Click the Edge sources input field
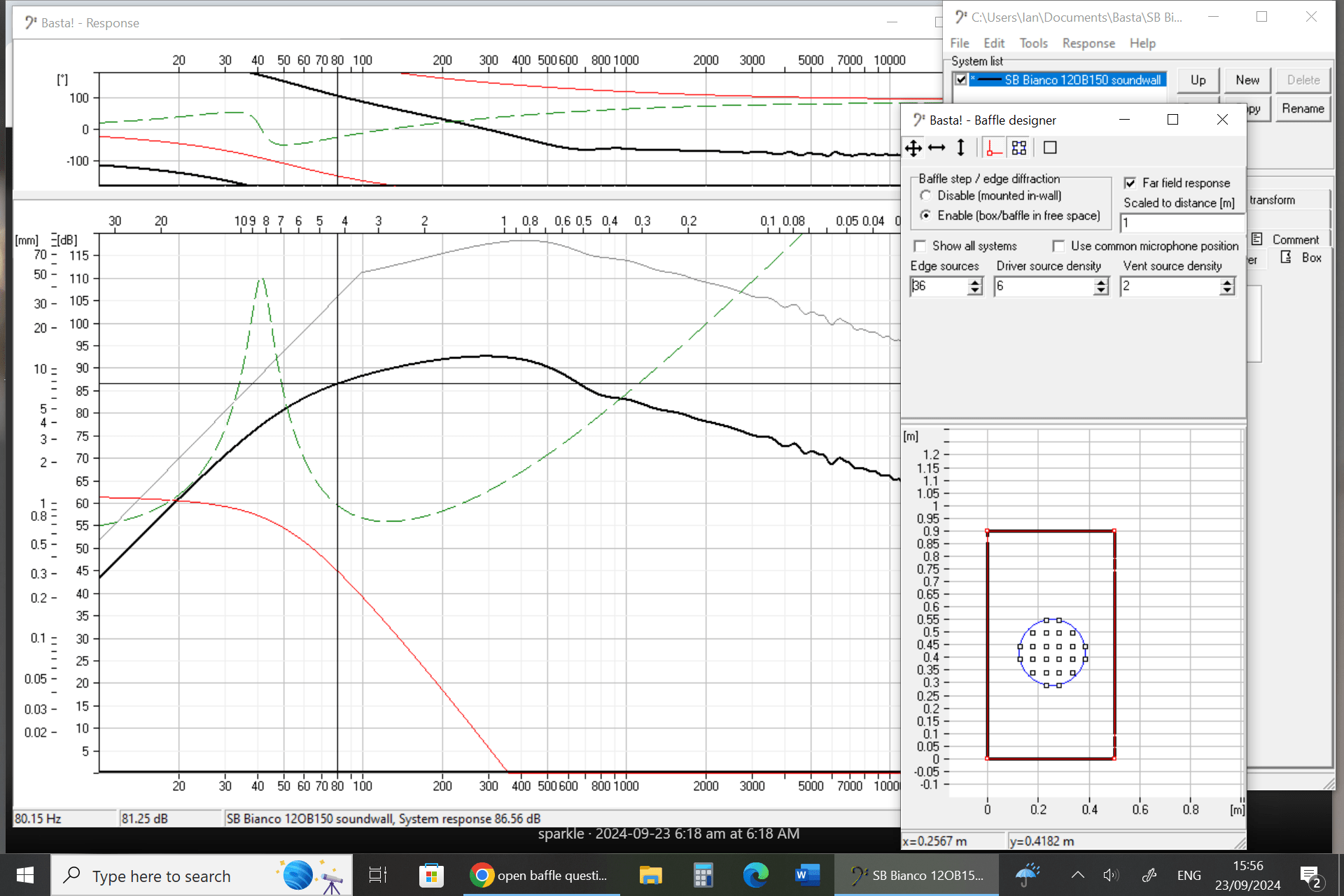The height and width of the screenshot is (896, 1344). point(939,286)
